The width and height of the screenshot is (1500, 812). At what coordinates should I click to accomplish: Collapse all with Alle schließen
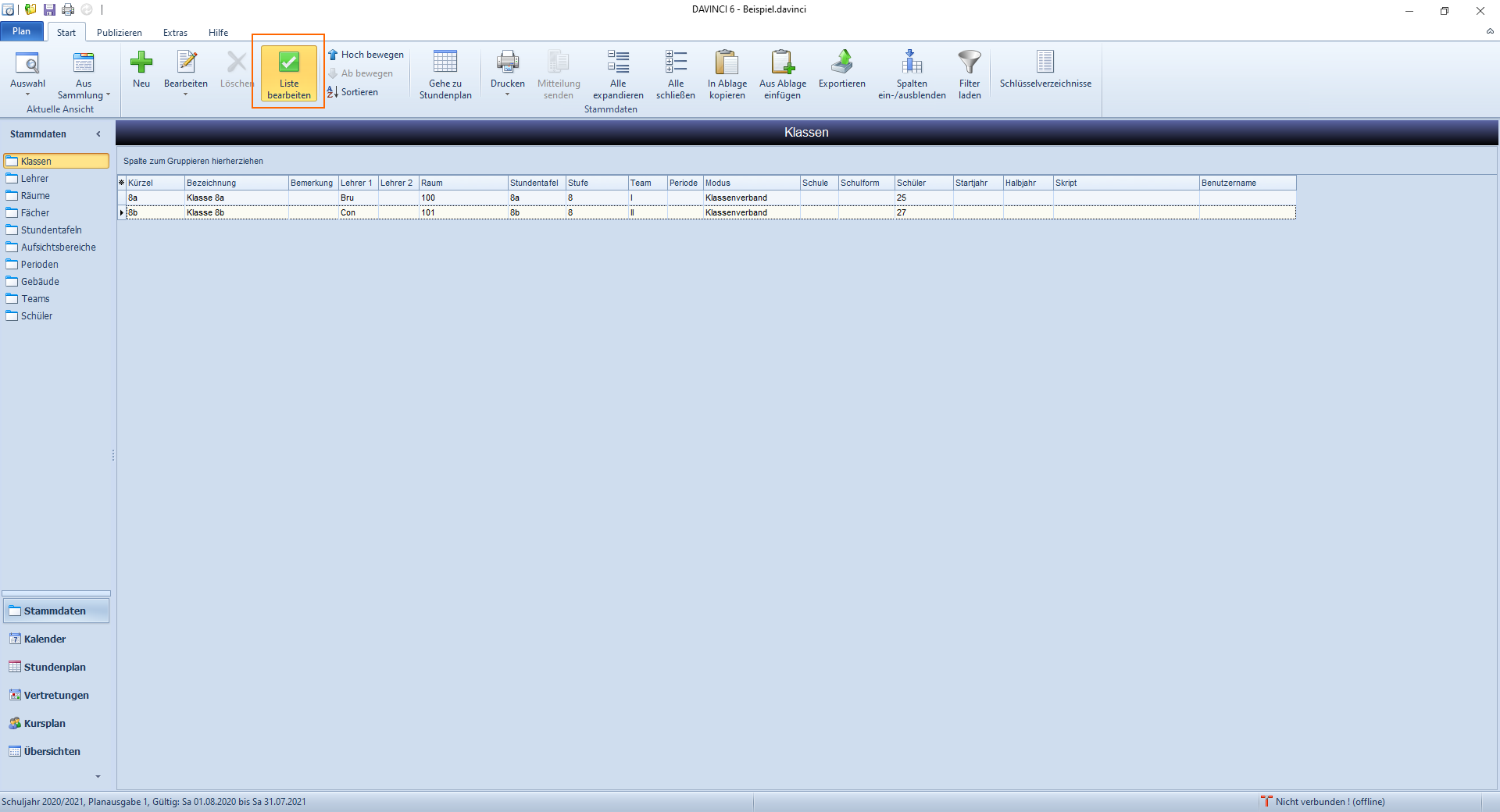[676, 74]
